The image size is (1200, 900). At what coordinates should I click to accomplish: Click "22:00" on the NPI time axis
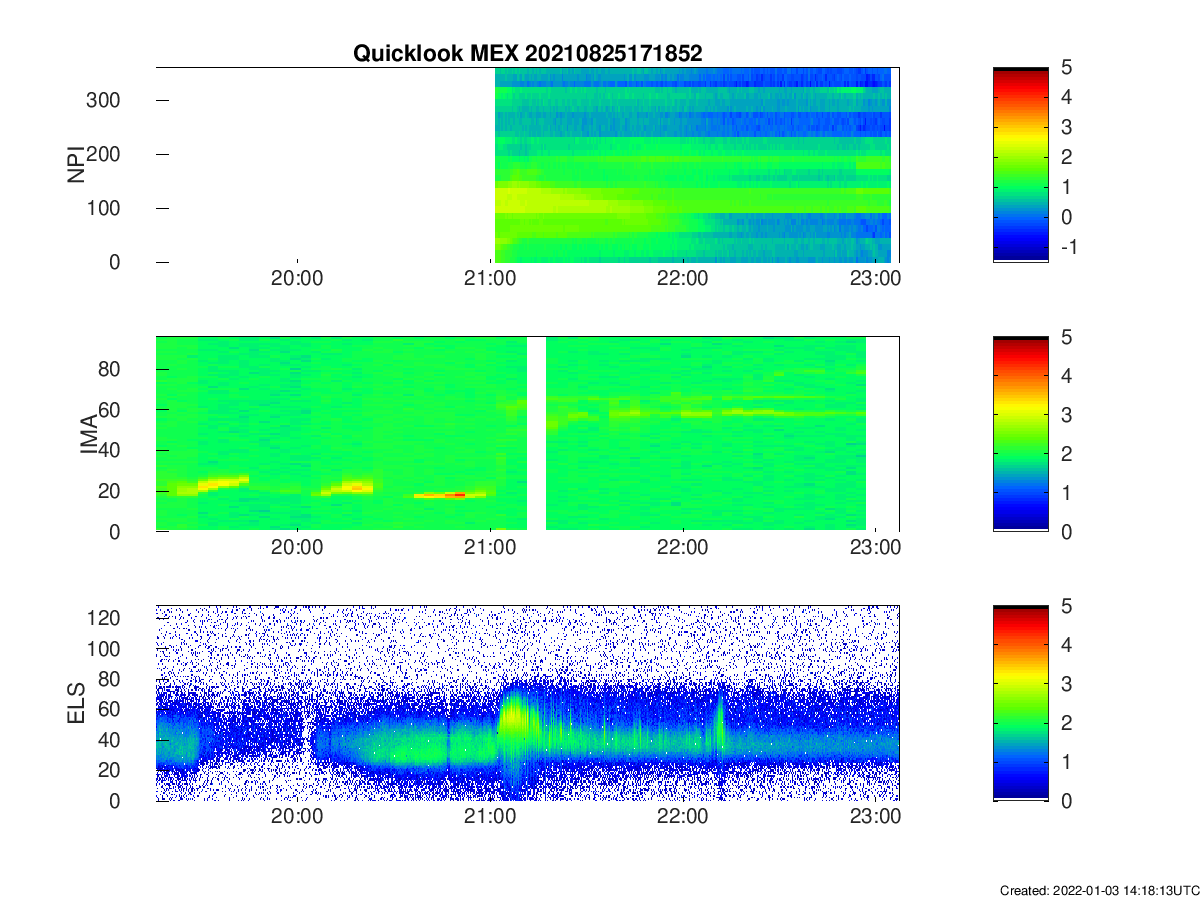tap(683, 279)
